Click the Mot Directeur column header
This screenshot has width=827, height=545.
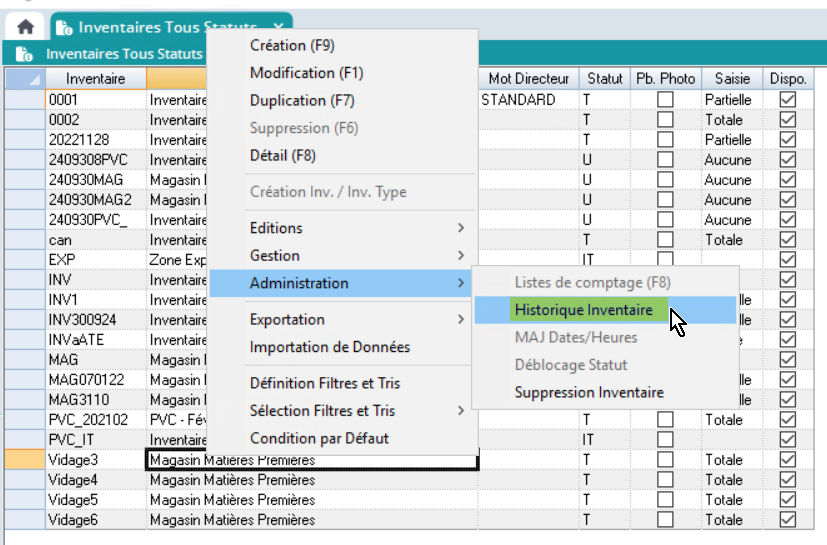[528, 79]
